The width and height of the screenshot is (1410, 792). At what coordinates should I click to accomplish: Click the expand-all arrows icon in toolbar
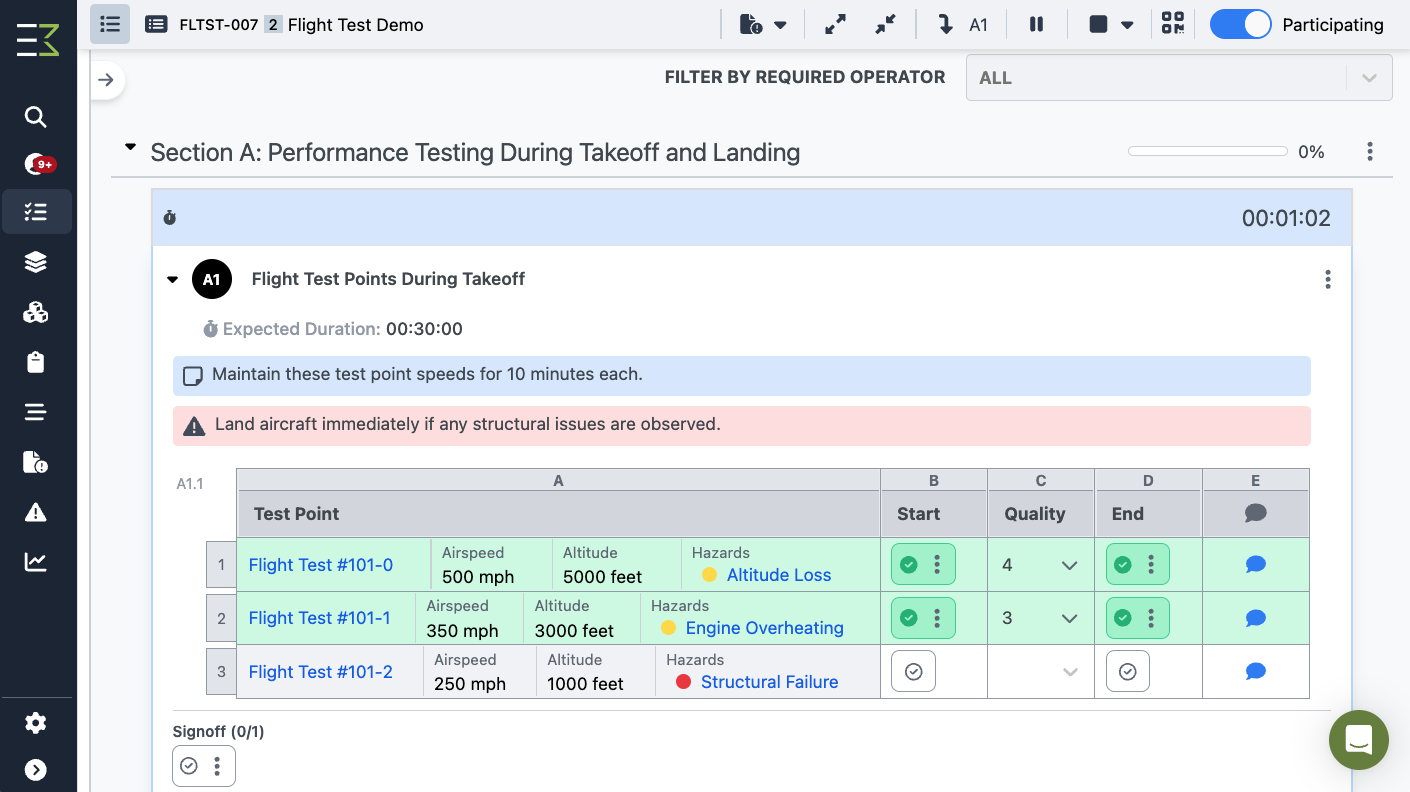tap(835, 24)
